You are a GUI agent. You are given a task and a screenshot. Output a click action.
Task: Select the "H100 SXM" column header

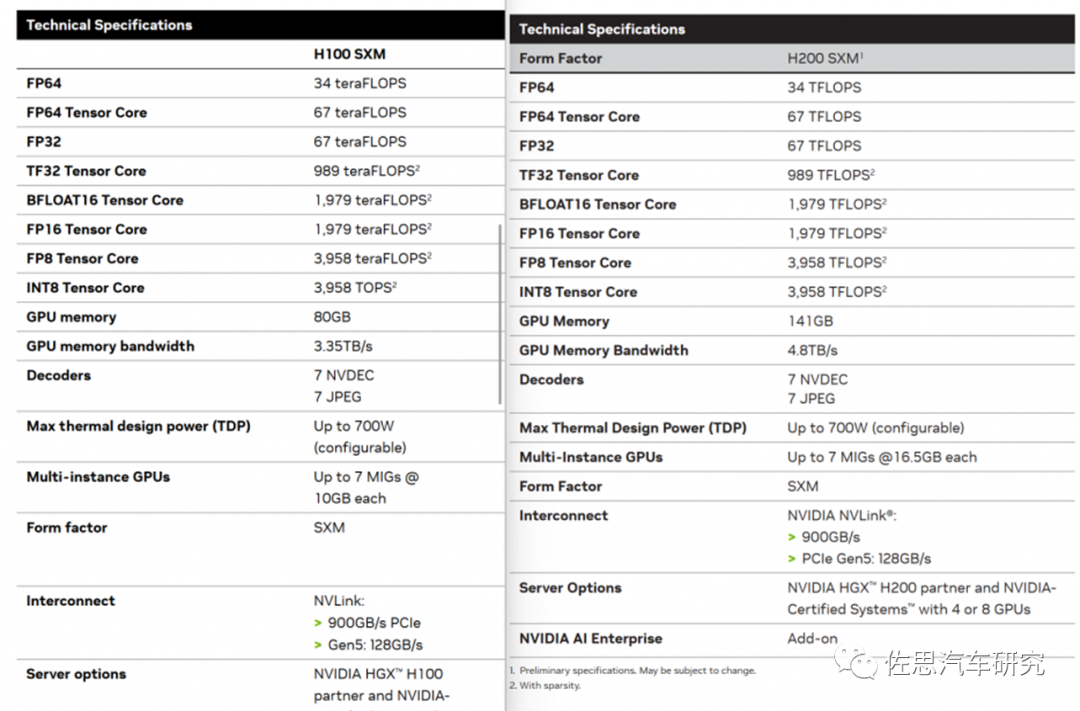pos(349,54)
